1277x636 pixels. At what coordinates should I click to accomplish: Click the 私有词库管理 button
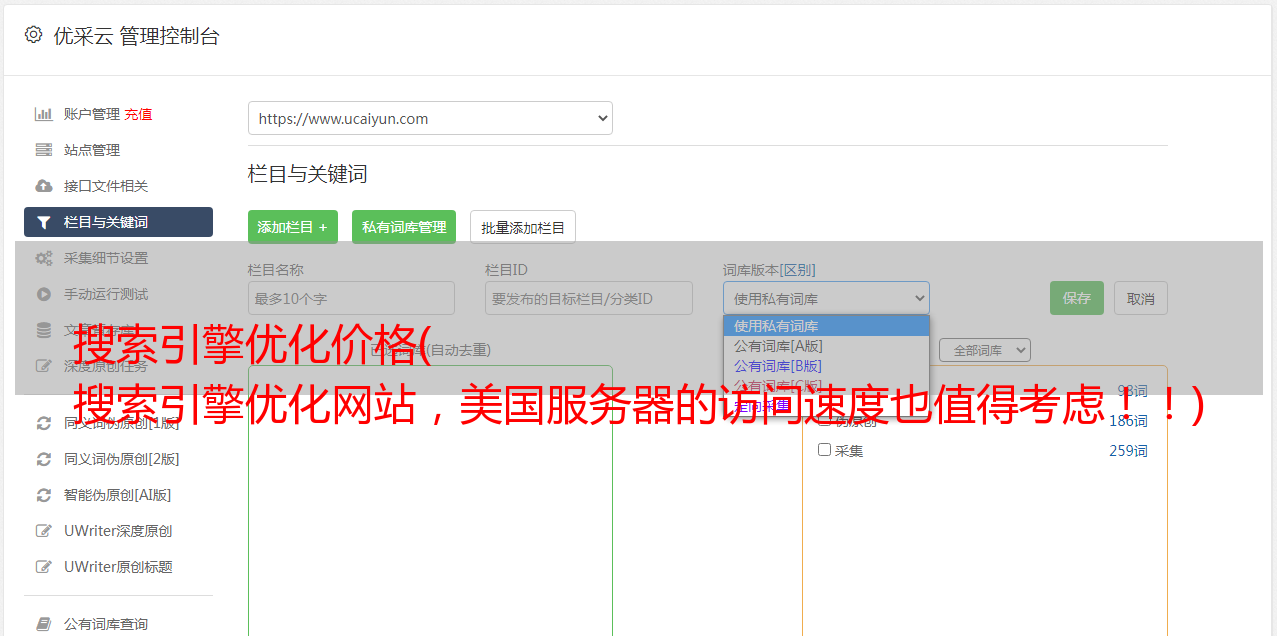404,227
